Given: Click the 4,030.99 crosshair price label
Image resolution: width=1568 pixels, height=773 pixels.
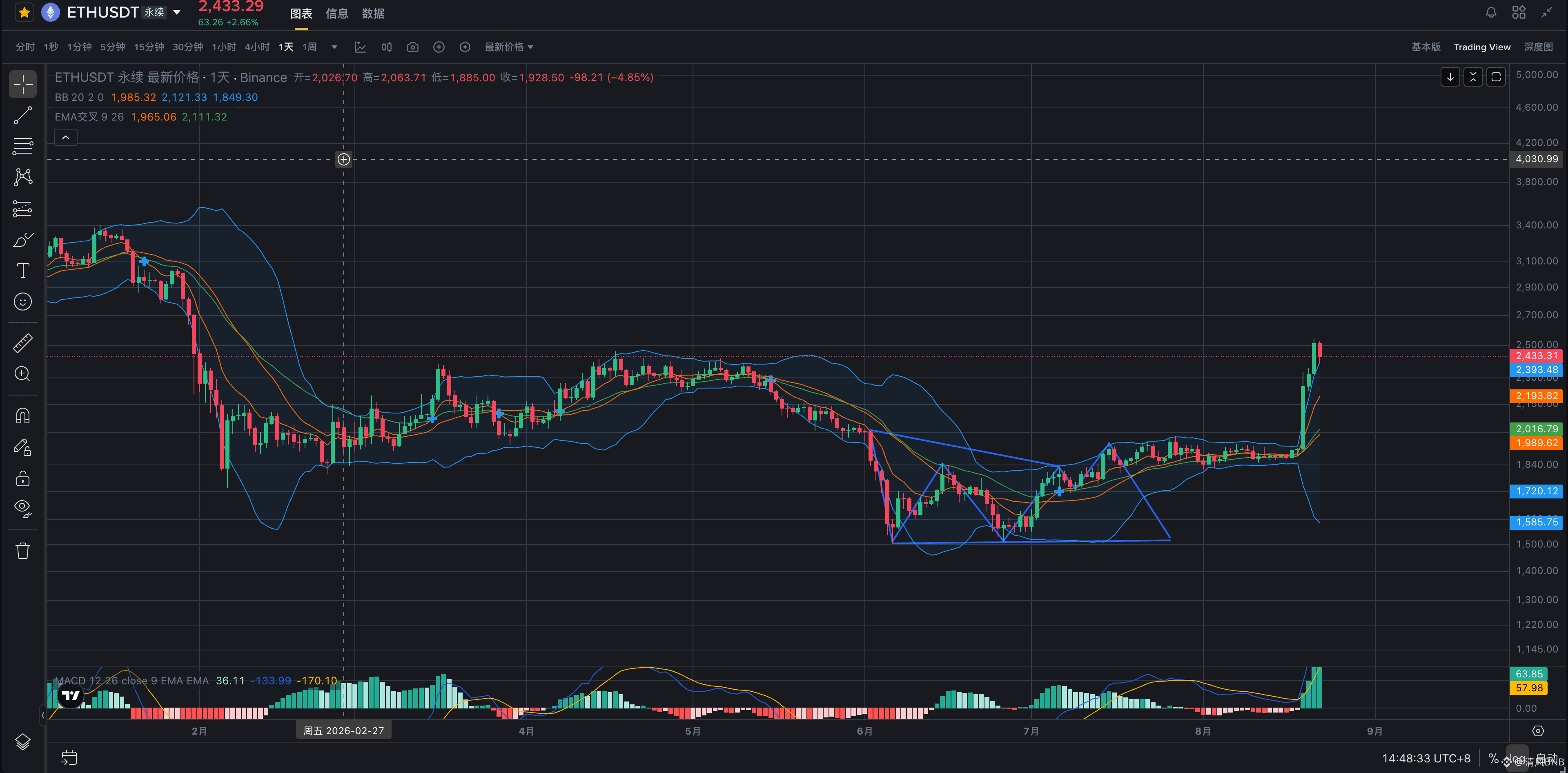Looking at the screenshot, I should pos(1536,159).
